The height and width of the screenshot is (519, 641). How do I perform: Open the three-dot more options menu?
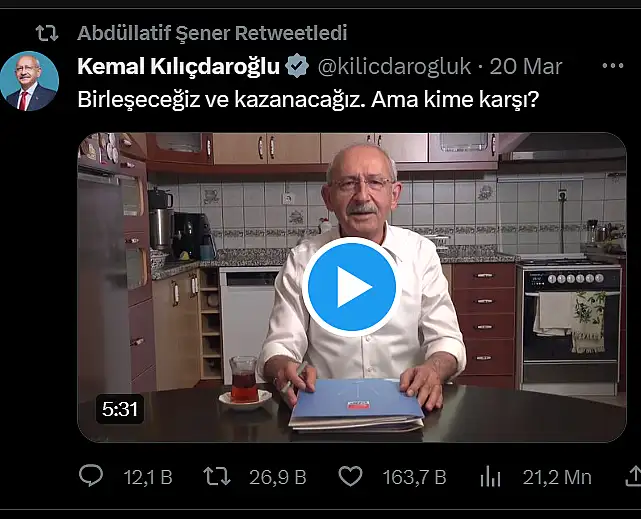coord(613,66)
